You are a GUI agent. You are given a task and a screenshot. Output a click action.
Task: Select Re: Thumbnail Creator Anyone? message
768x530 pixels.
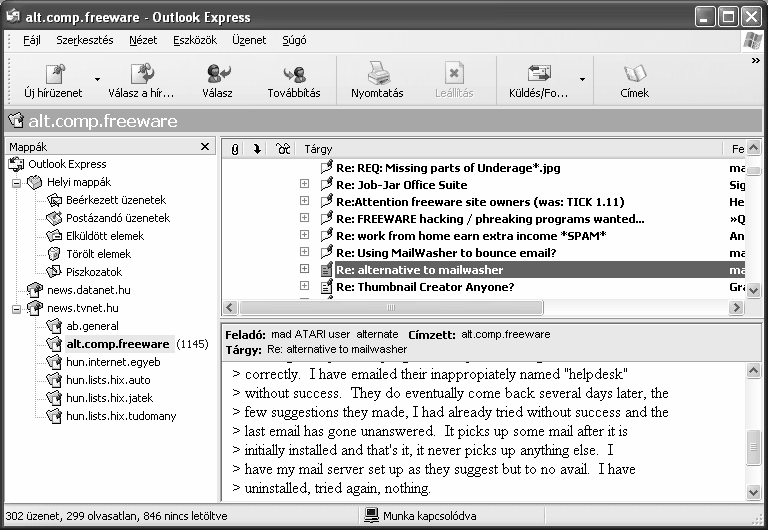[x=425, y=287]
